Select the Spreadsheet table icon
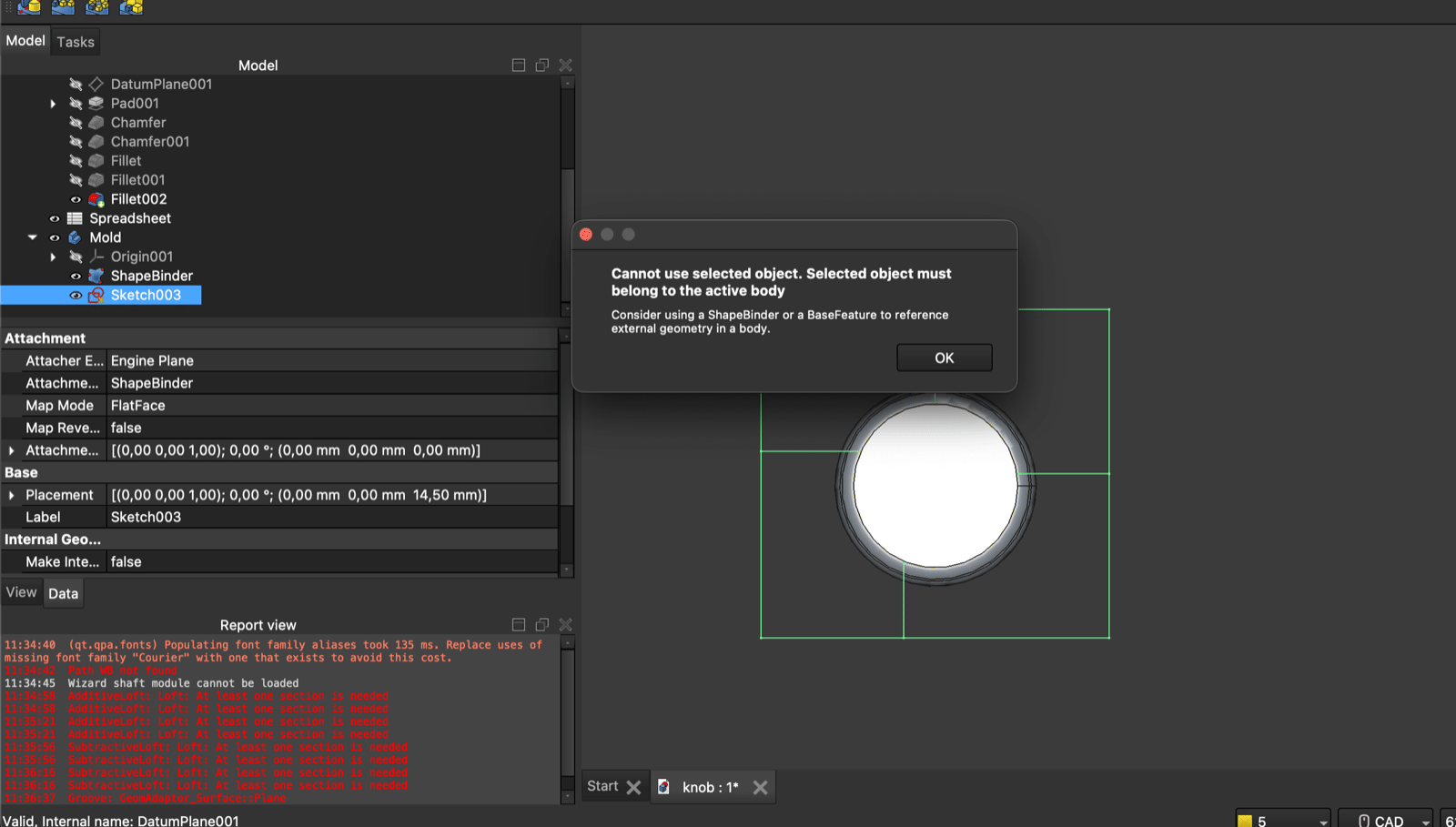Viewport: 1456px width, 827px height. pos(75,218)
